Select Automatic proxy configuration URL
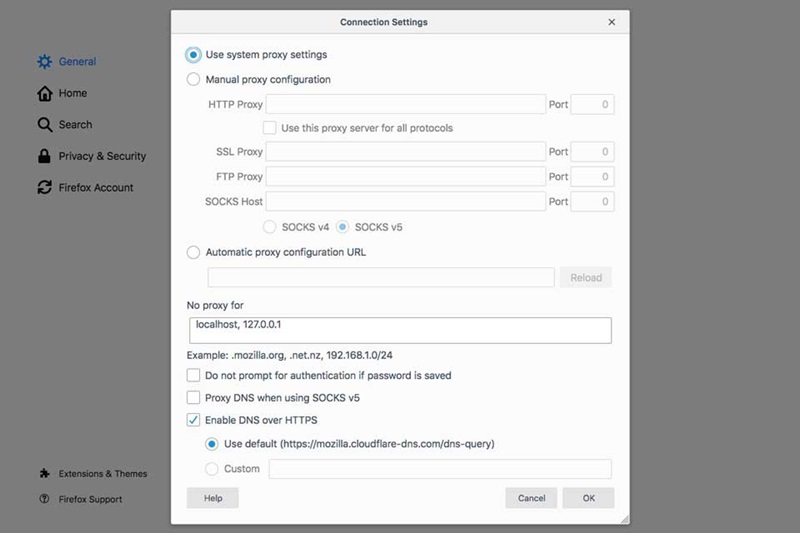Image resolution: width=800 pixels, height=533 pixels. pos(193,252)
